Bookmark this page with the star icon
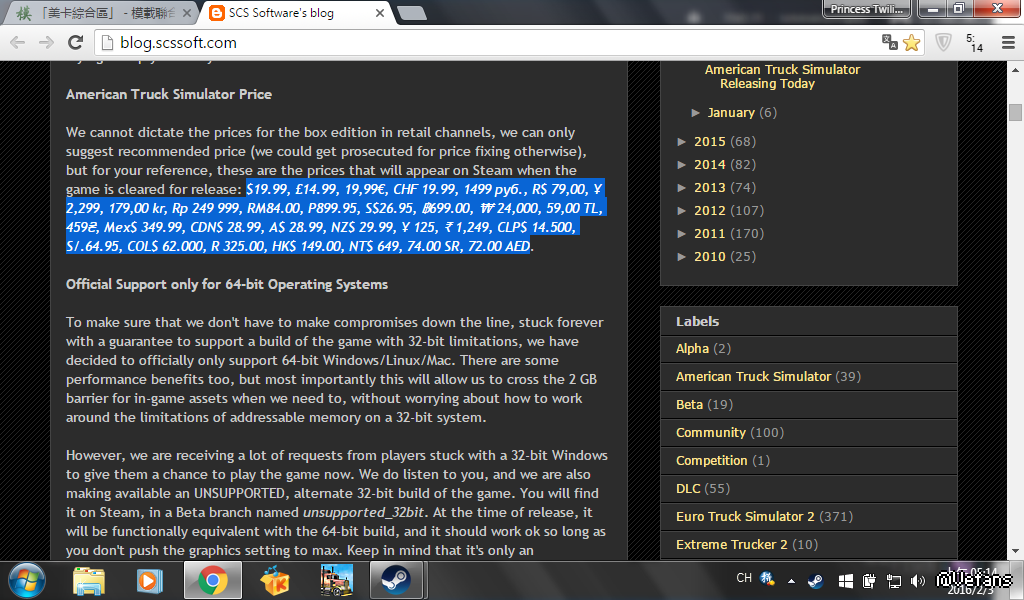The image size is (1024, 600). click(911, 42)
